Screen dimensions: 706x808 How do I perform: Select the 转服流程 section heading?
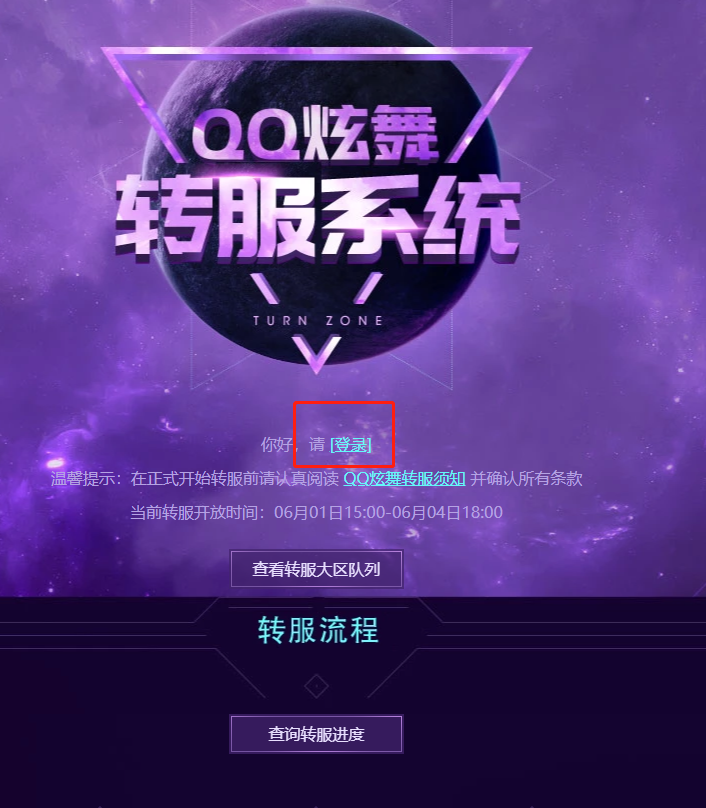(318, 630)
